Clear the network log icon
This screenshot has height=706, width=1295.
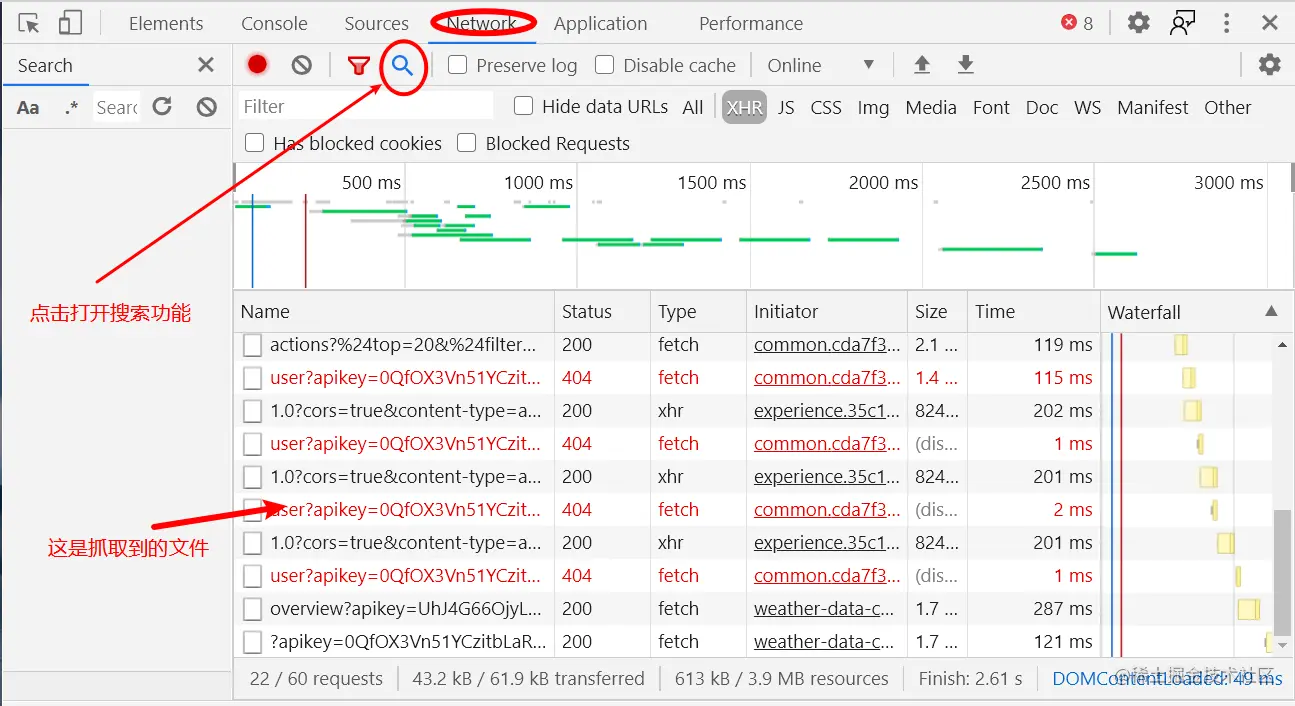coord(302,65)
